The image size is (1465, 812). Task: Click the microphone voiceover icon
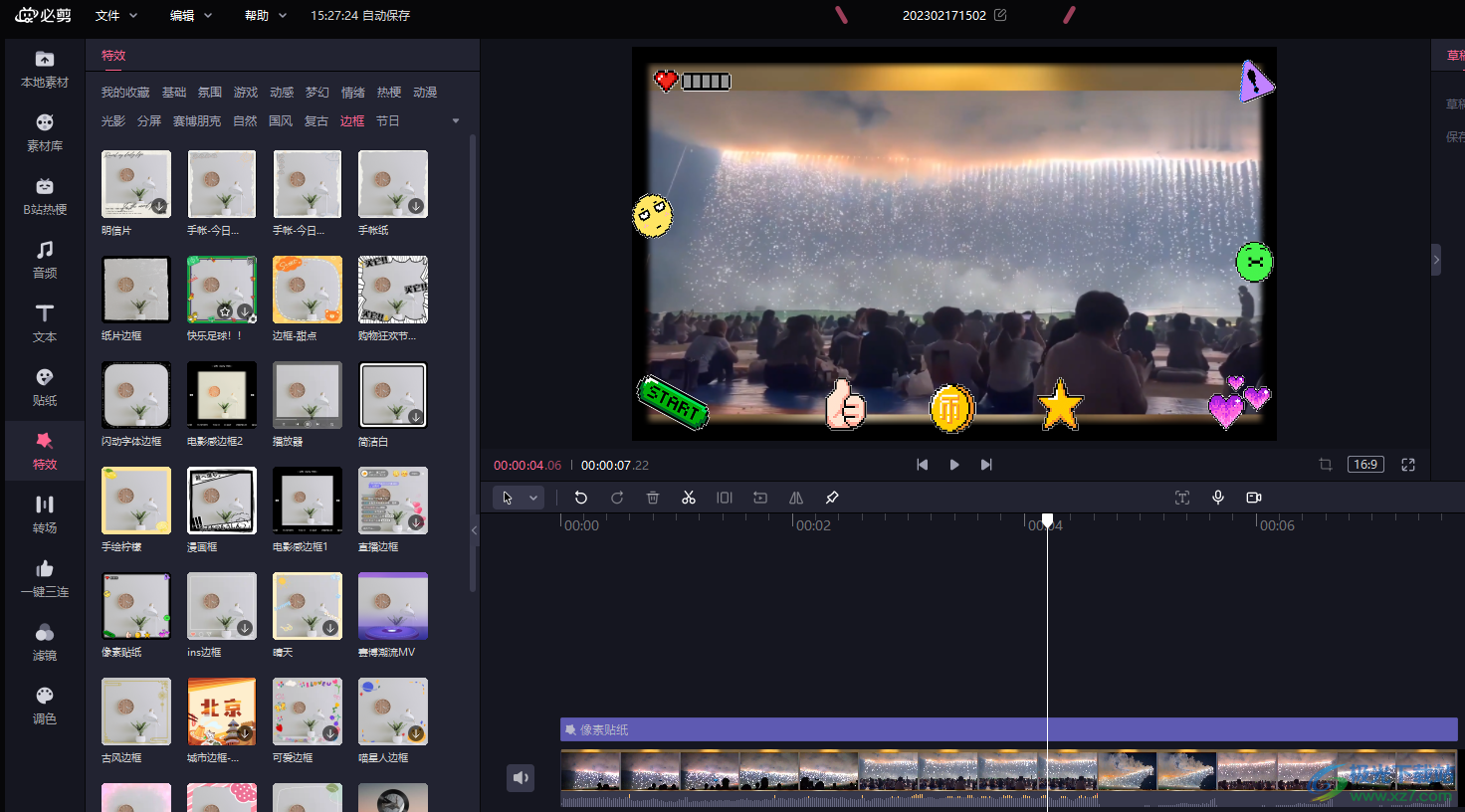tap(1218, 498)
